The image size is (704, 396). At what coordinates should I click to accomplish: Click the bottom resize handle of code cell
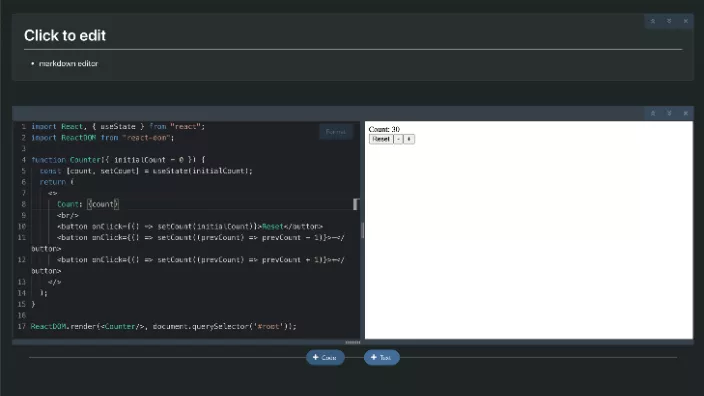pos(352,342)
